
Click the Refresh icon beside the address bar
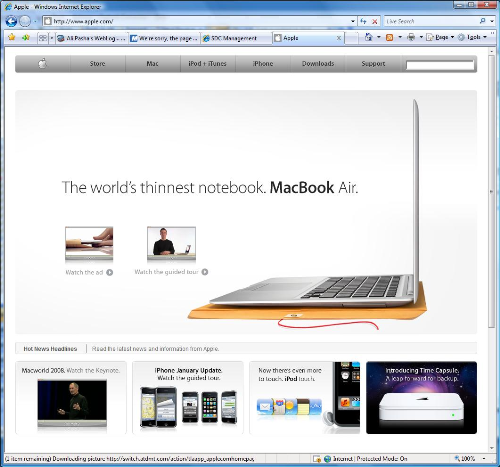point(363,21)
